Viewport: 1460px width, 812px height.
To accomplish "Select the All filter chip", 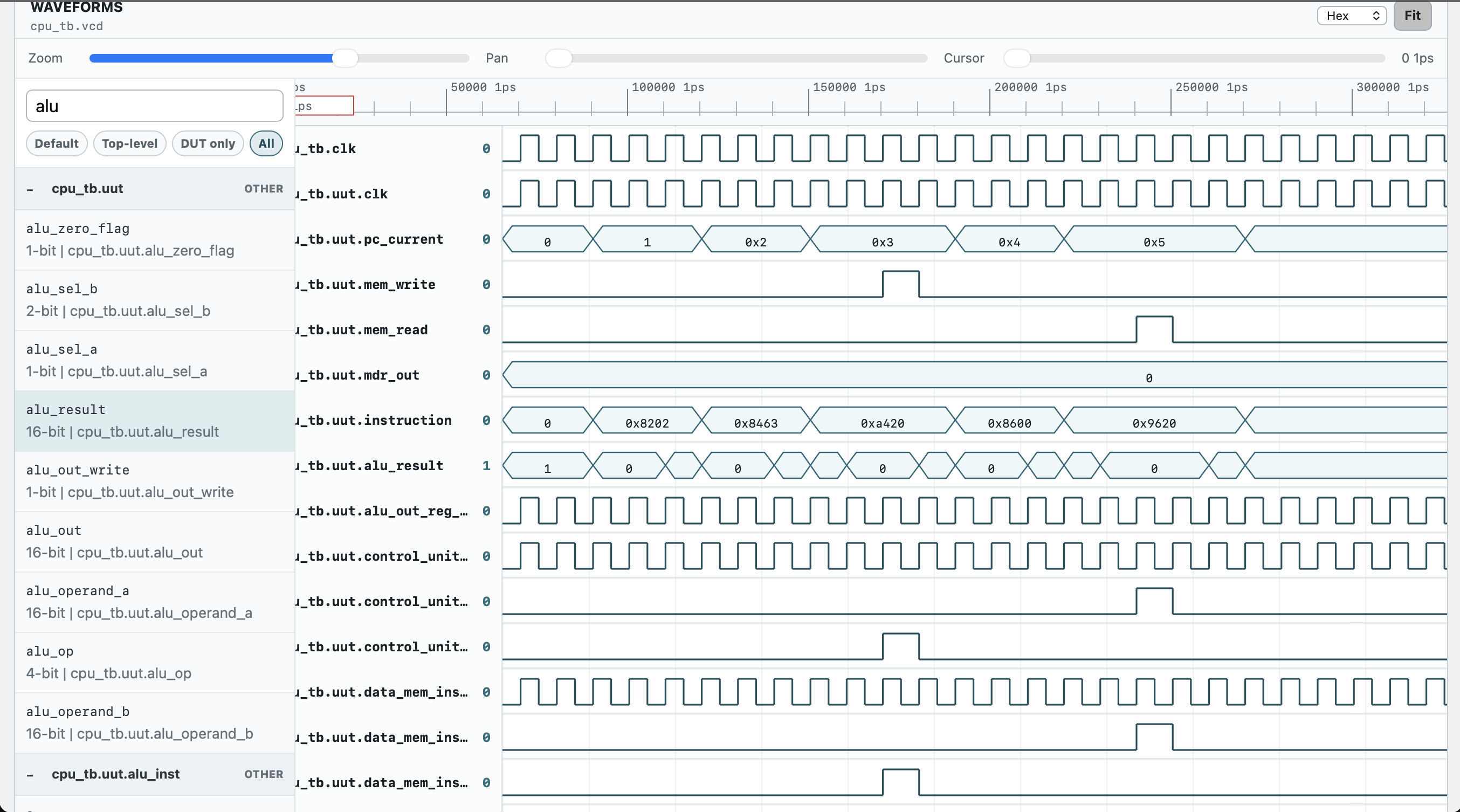I will (x=266, y=143).
